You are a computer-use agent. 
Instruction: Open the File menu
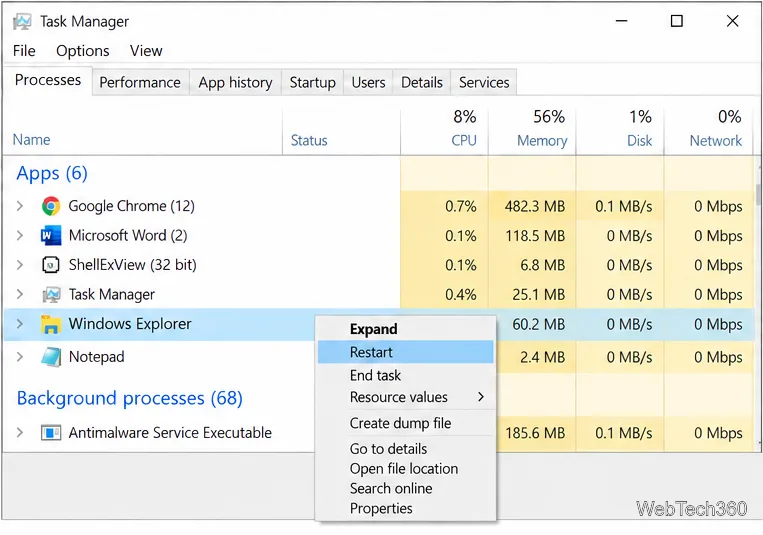pyautogui.click(x=24, y=51)
